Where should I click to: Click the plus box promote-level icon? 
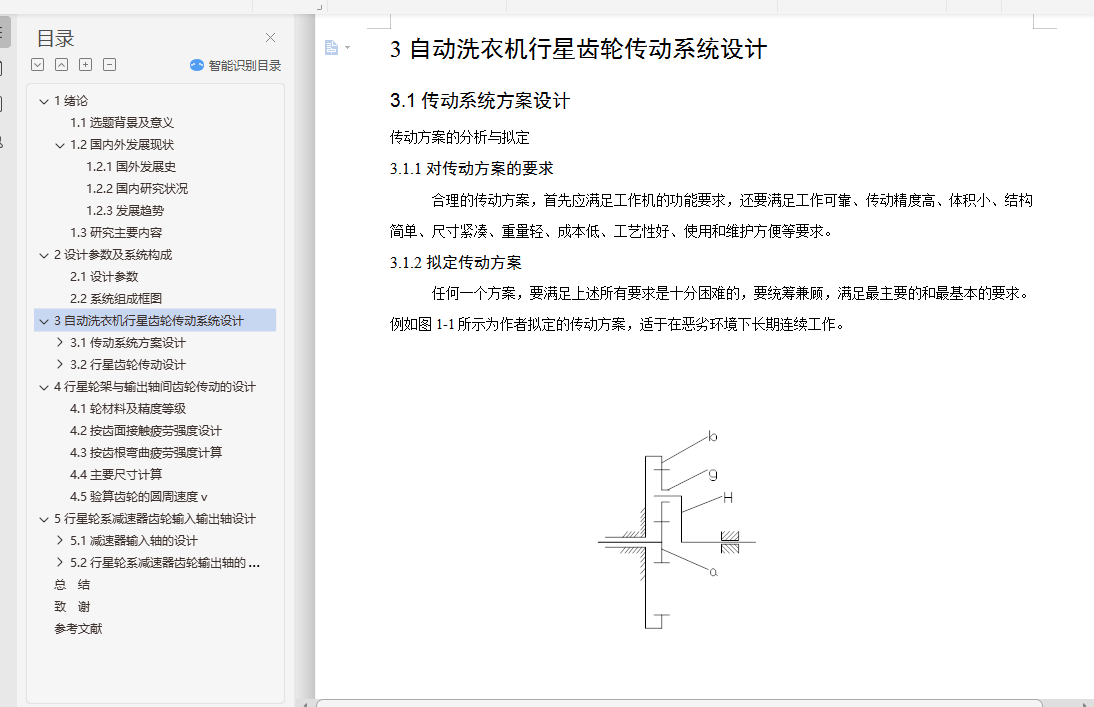[x=85, y=65]
